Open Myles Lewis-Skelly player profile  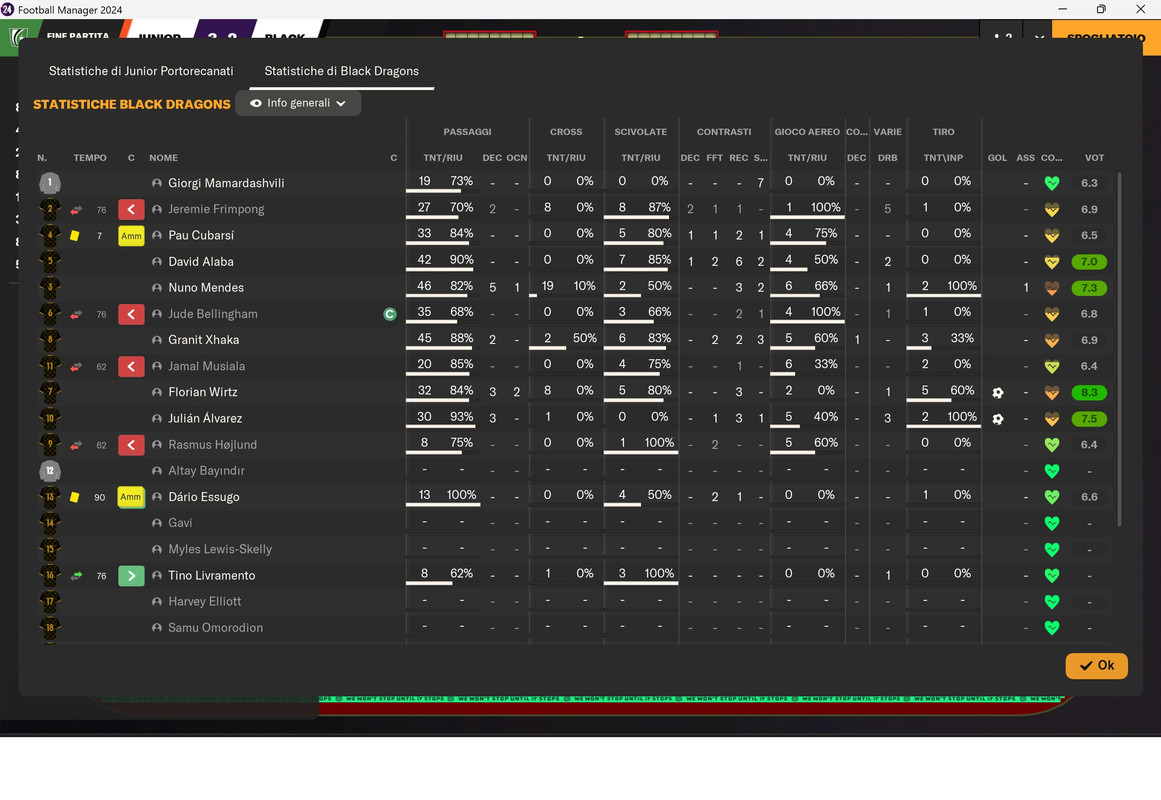[220, 549]
